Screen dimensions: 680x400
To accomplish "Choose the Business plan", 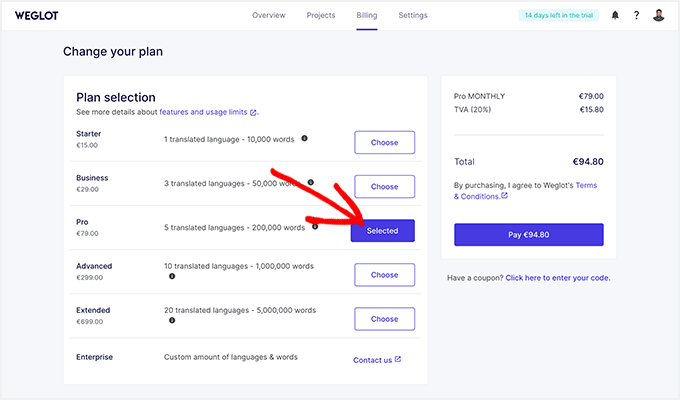I will pyautogui.click(x=384, y=186).
